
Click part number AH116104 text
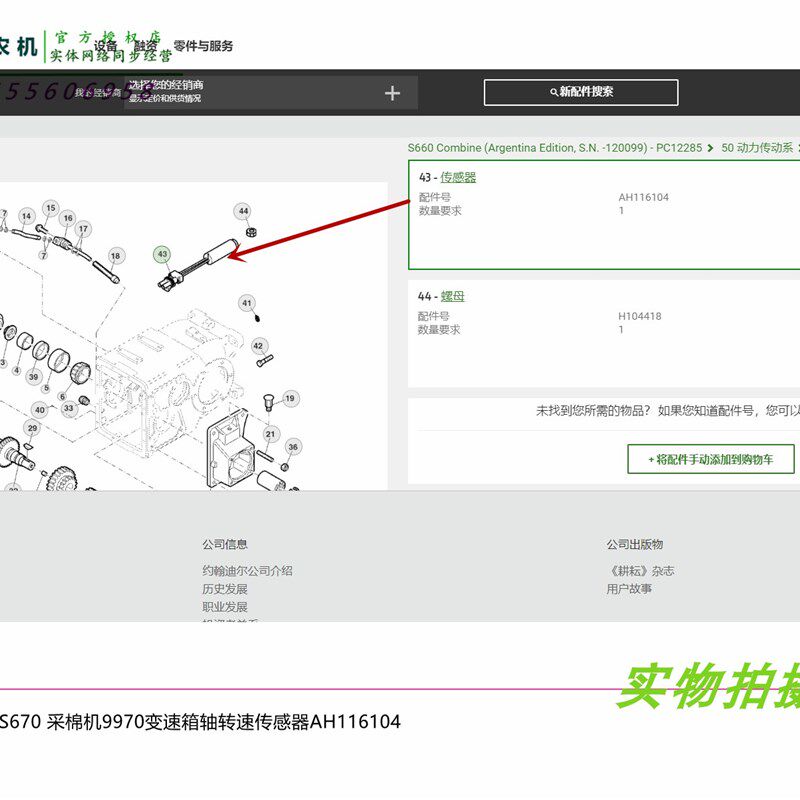[643, 197]
